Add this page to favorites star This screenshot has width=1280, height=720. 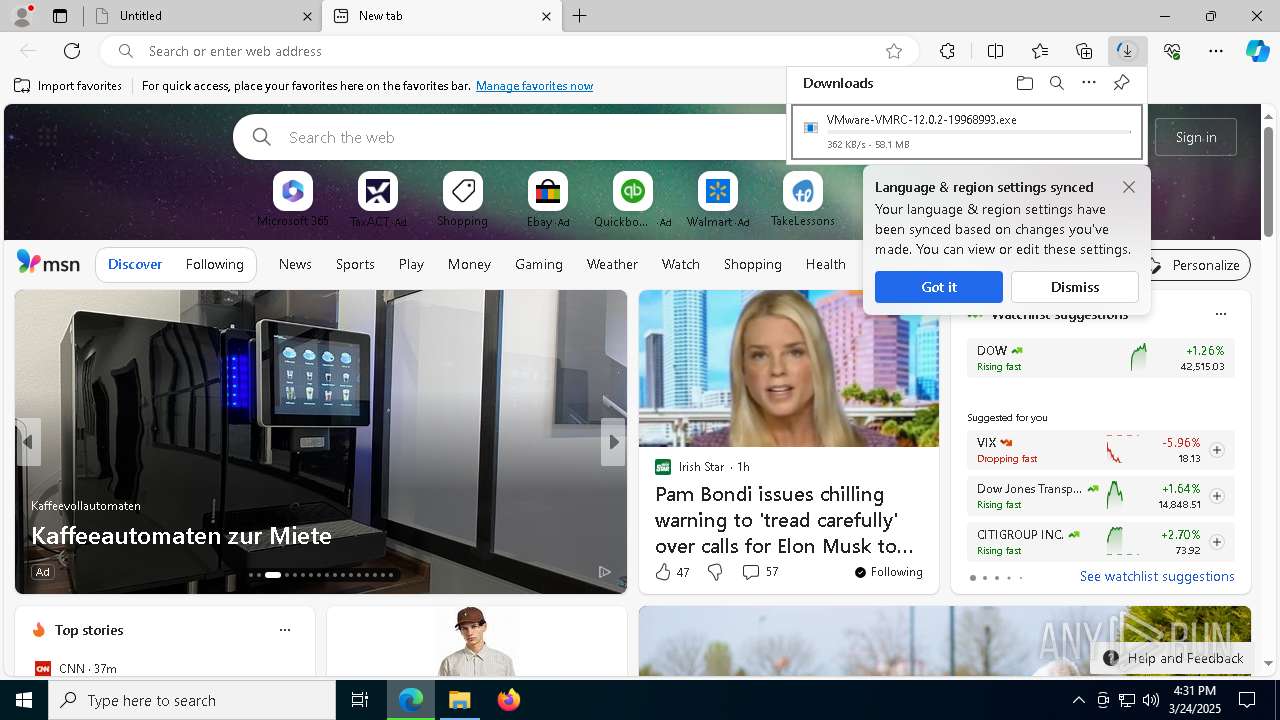pyautogui.click(x=894, y=51)
